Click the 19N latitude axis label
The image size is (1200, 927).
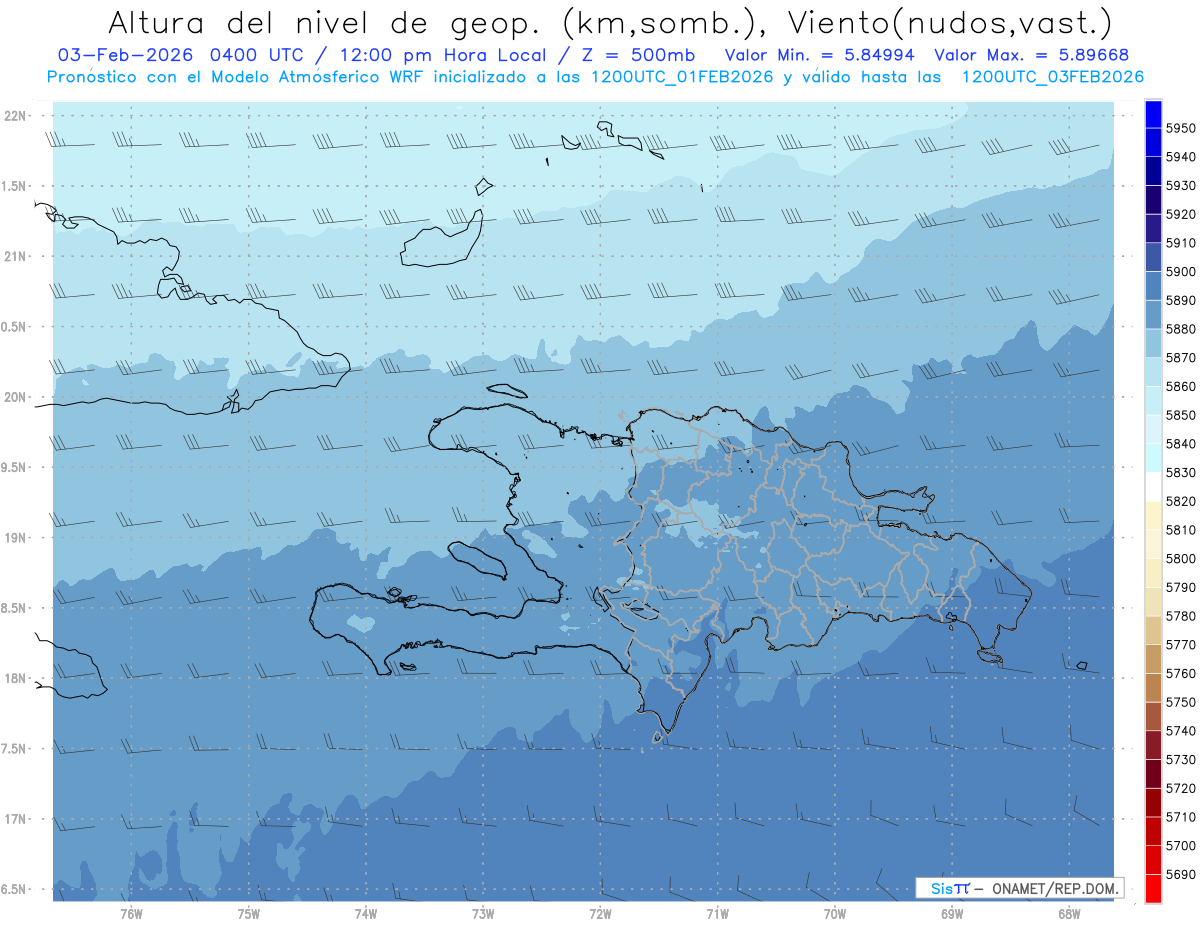[16, 538]
